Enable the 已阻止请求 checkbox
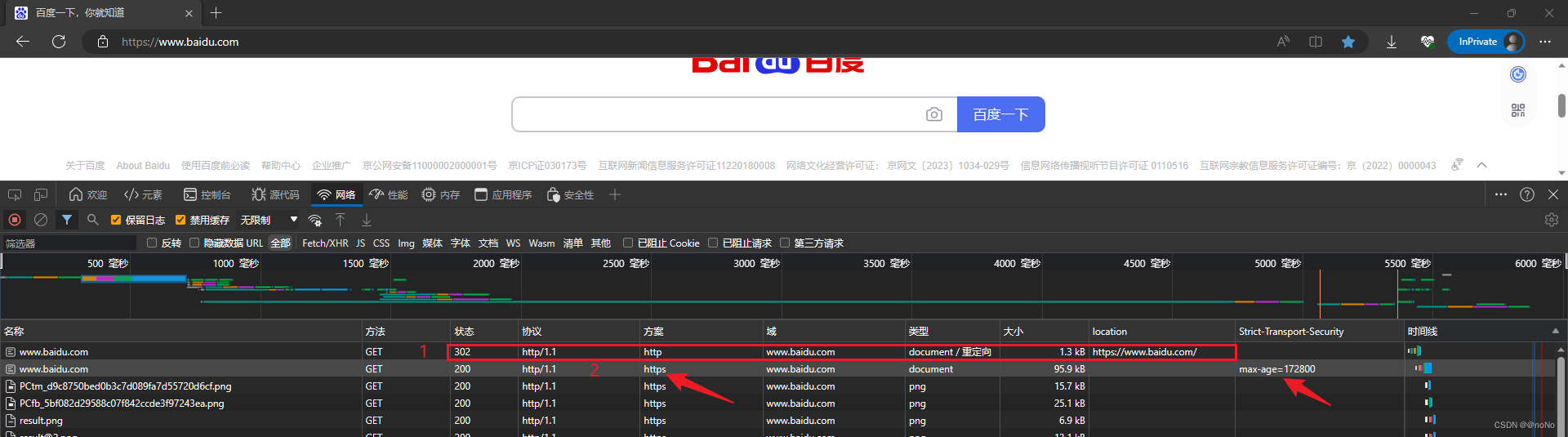 click(x=713, y=243)
